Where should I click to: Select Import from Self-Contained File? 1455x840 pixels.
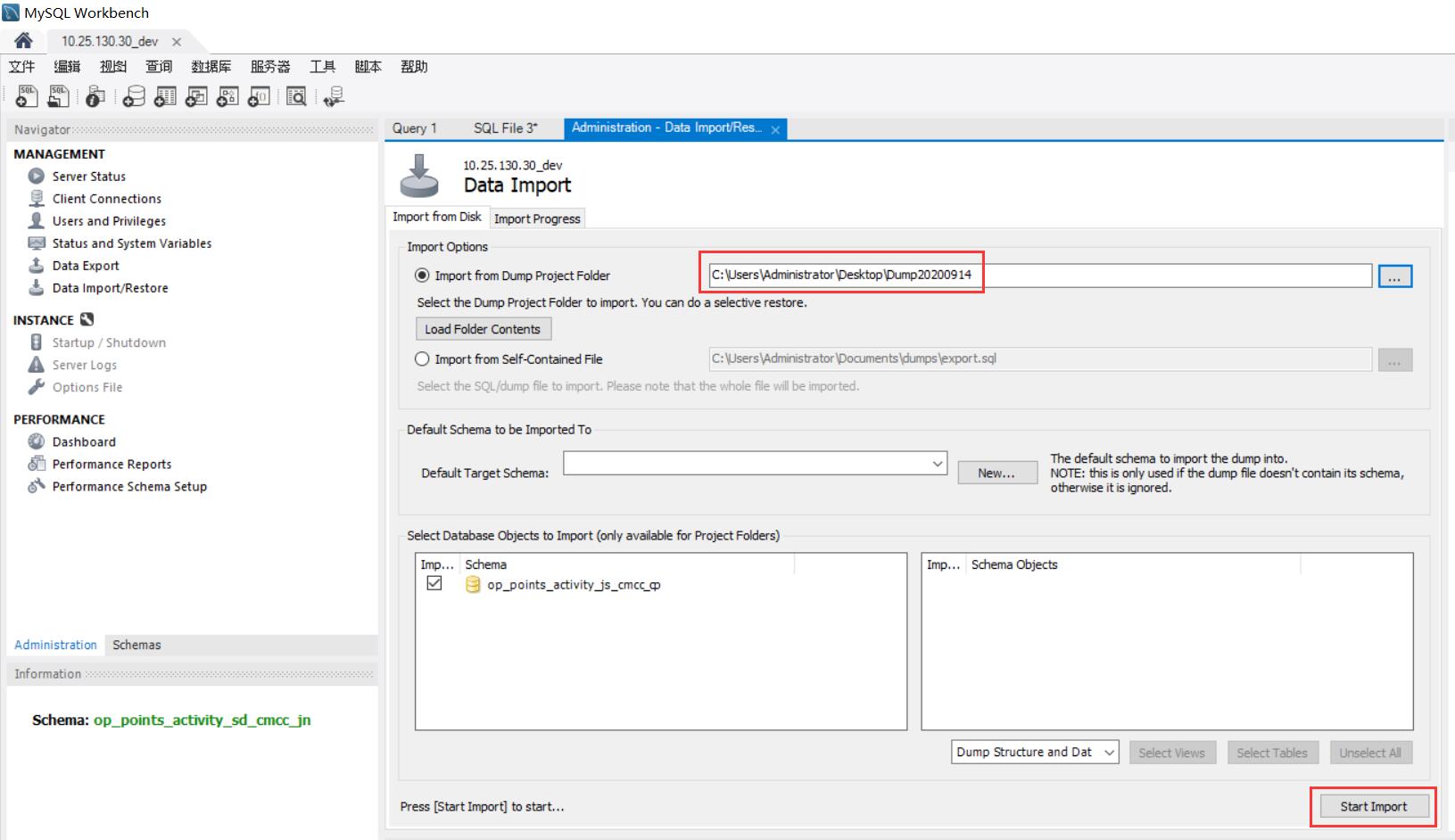pyautogui.click(x=421, y=358)
